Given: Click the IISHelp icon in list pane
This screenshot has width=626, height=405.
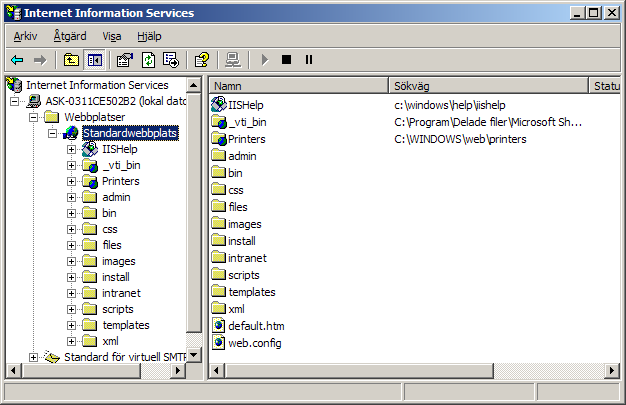Looking at the screenshot, I should coord(219,105).
